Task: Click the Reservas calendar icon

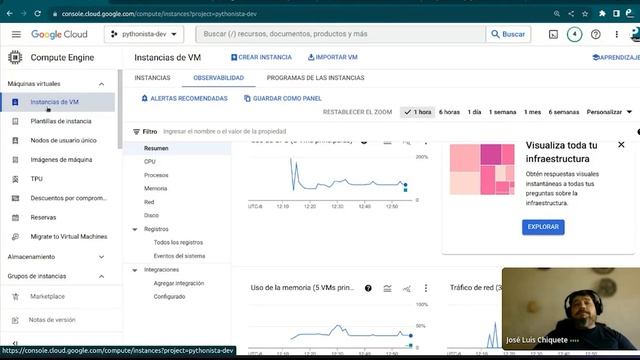Action: 15,218
